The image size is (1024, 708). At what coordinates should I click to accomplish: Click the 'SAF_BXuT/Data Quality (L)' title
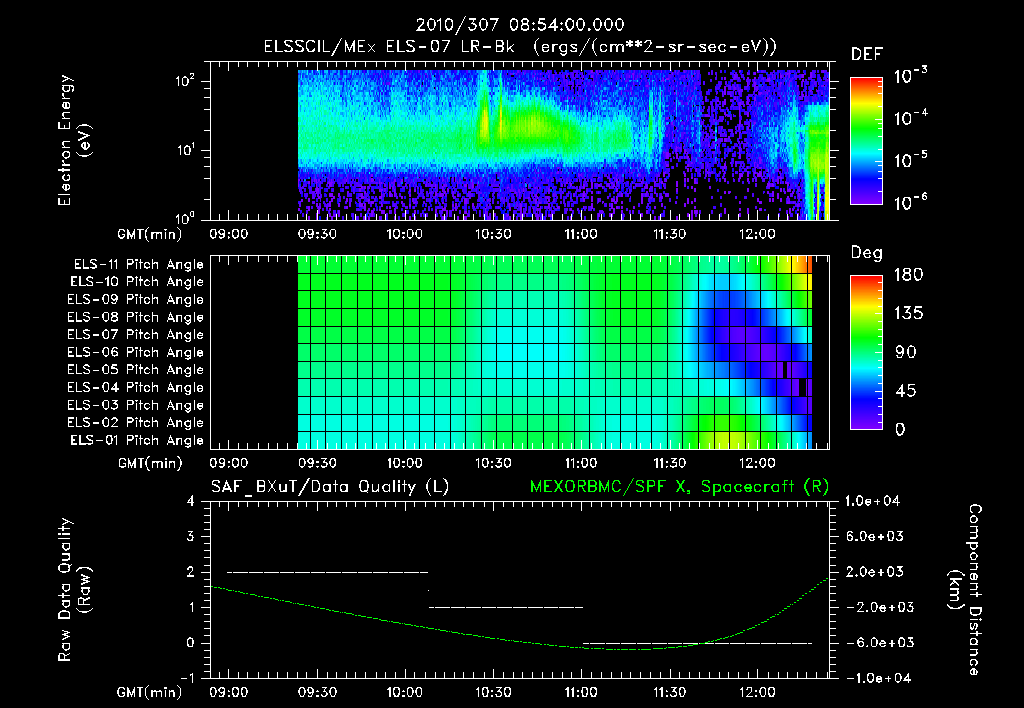[330, 487]
